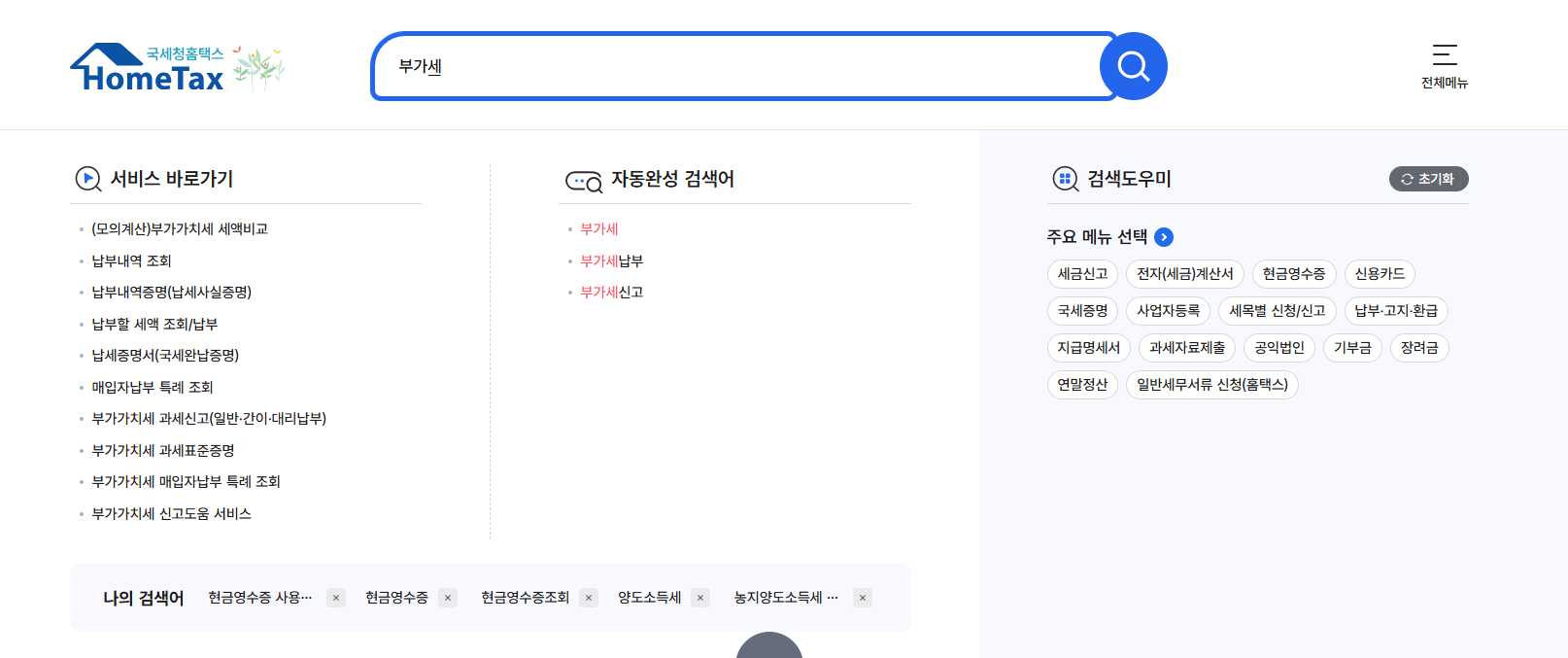Select the 기부금 menu chip
Image resolution: width=1568 pixels, height=658 pixels.
(1352, 348)
